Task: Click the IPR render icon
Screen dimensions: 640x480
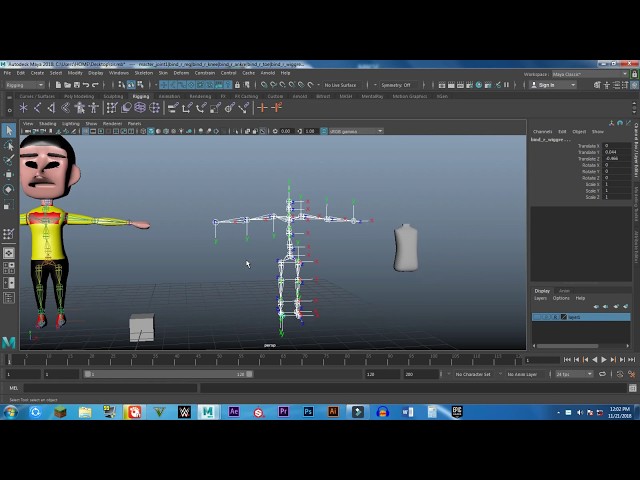Action: click(x=460, y=85)
